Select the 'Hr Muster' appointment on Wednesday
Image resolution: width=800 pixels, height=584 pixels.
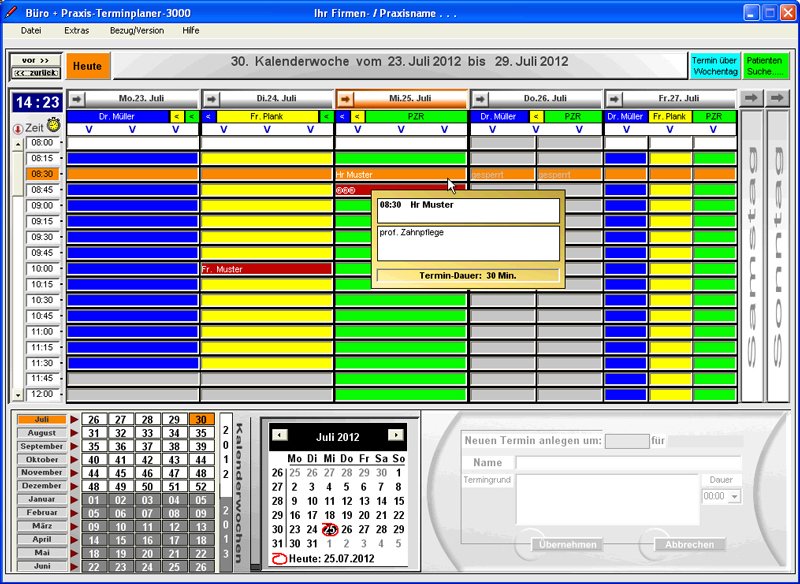tap(401, 174)
